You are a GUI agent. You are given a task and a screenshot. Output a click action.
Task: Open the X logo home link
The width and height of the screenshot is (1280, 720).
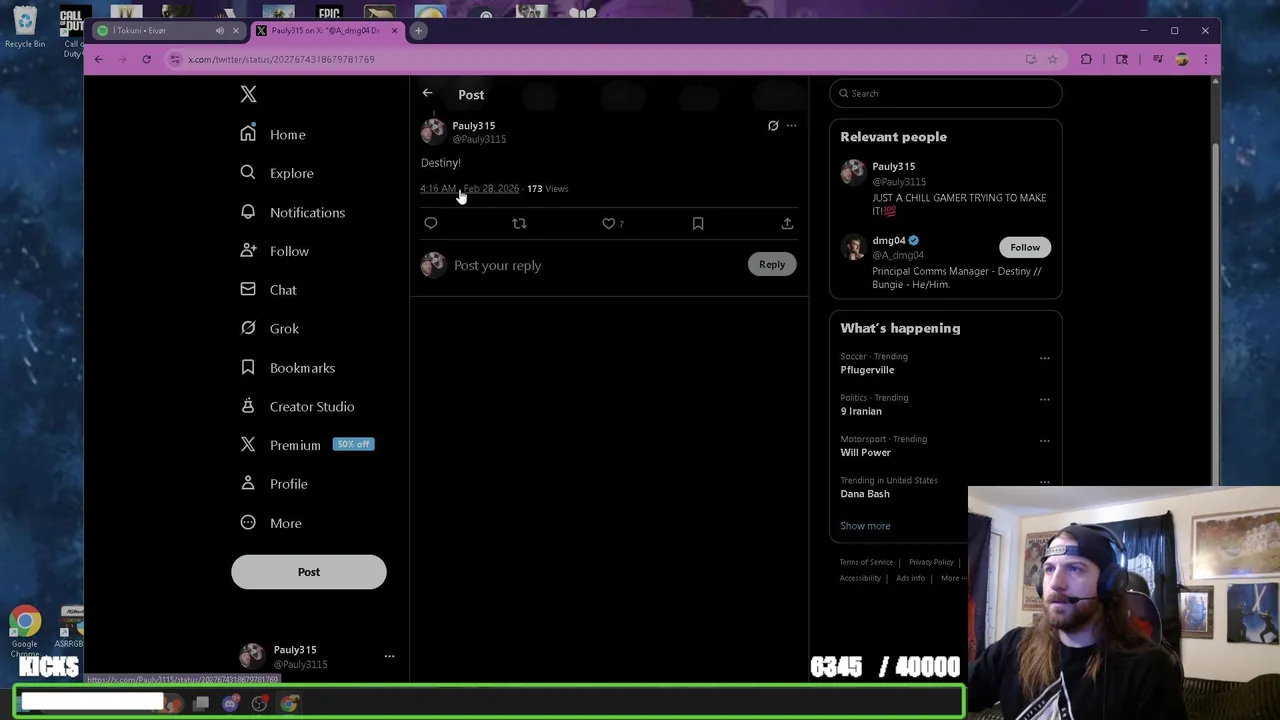(x=248, y=94)
